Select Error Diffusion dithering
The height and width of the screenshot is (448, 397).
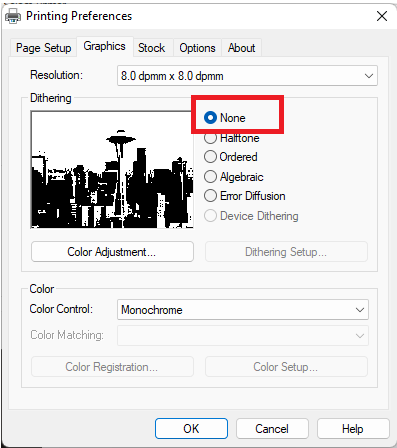210,196
